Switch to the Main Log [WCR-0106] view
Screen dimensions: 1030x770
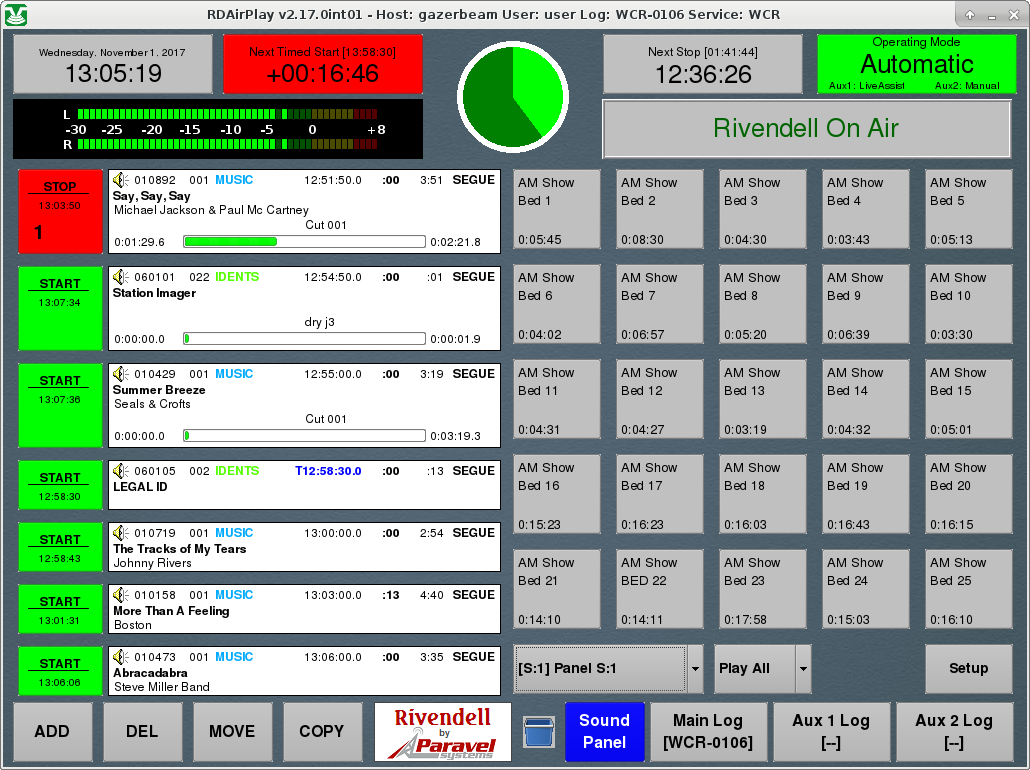click(x=709, y=732)
